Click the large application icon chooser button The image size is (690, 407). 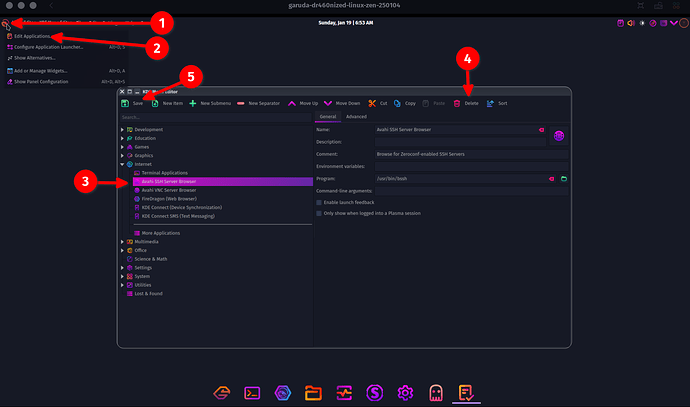(x=559, y=136)
